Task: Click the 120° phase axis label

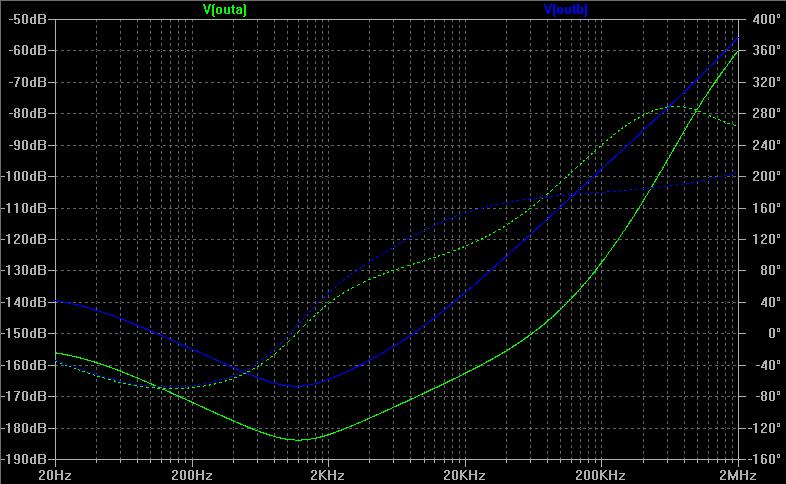Action: (x=766, y=239)
